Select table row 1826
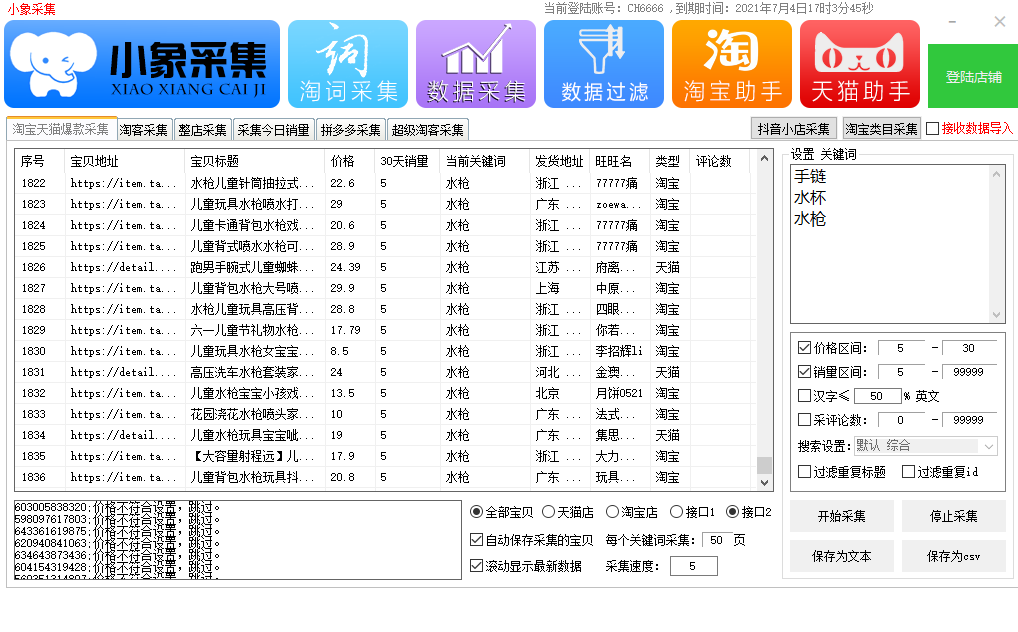The width and height of the screenshot is (1018, 632). pyautogui.click(x=386, y=267)
